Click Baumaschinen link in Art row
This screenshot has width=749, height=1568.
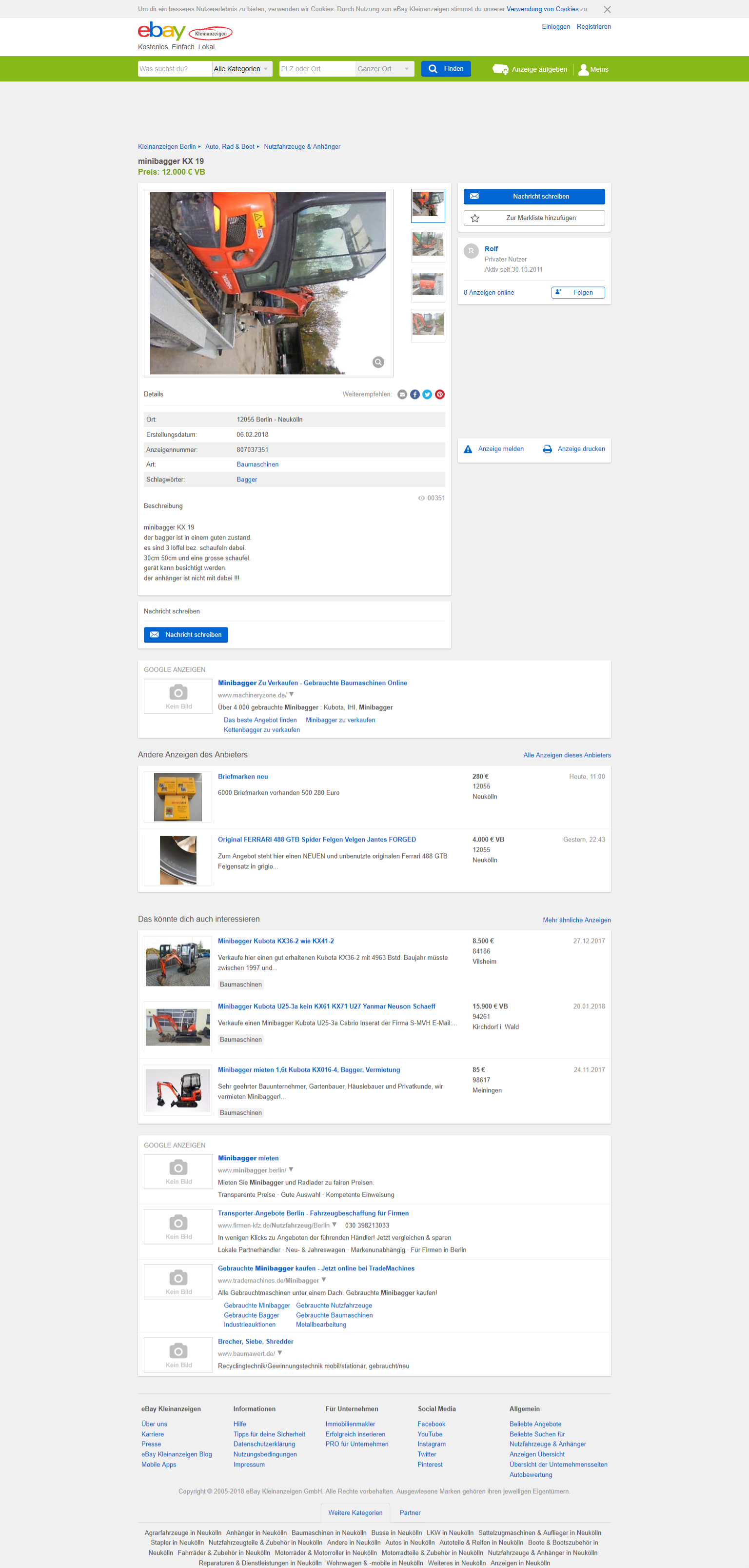(257, 464)
